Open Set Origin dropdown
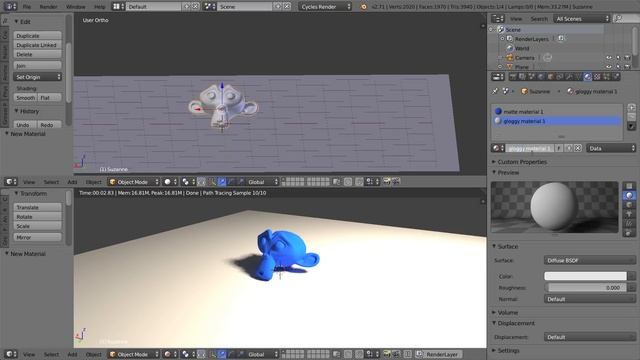This screenshot has height=360, width=640. pos(38,77)
